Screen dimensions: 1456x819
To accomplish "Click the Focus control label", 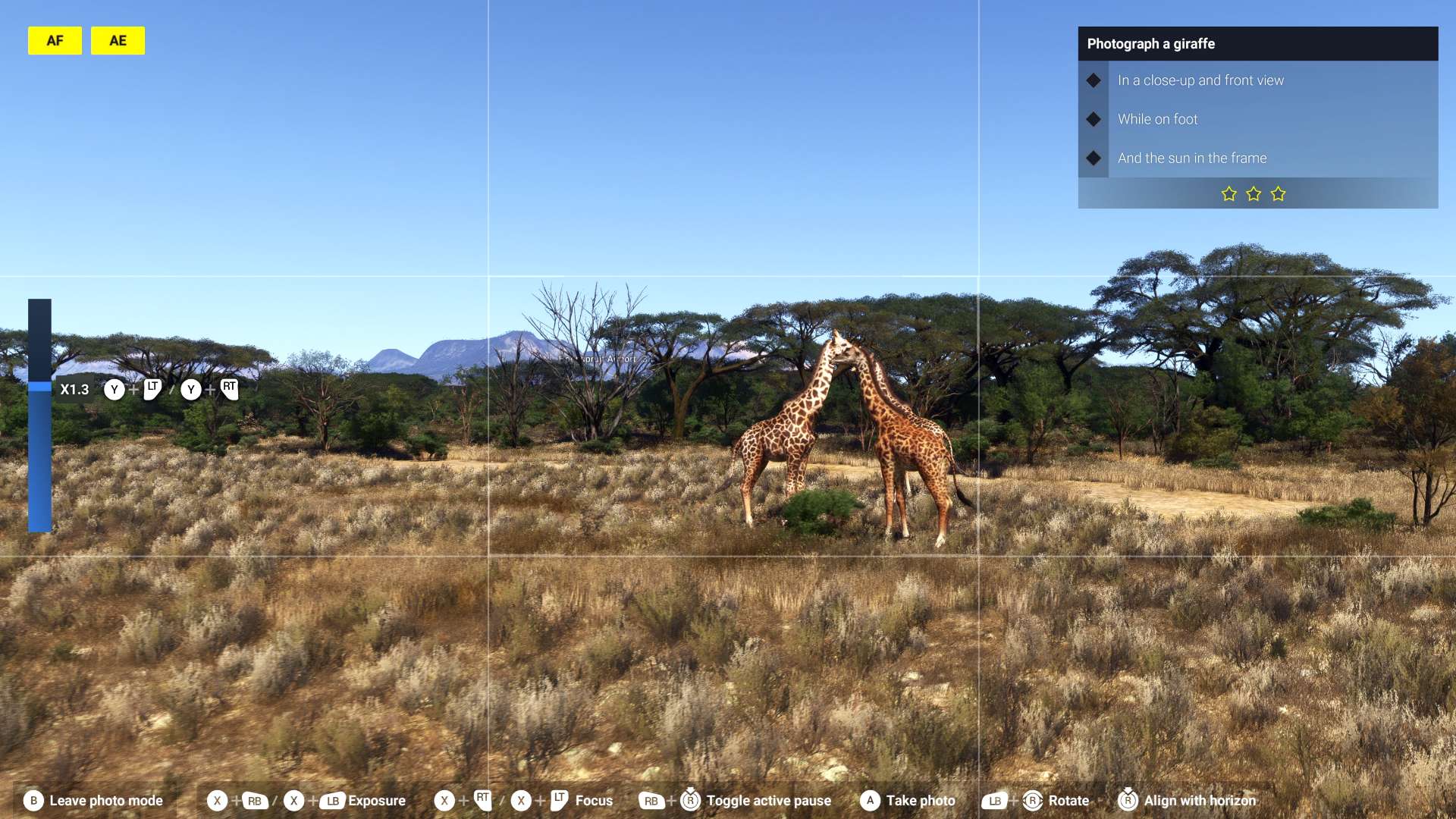I will pyautogui.click(x=594, y=801).
